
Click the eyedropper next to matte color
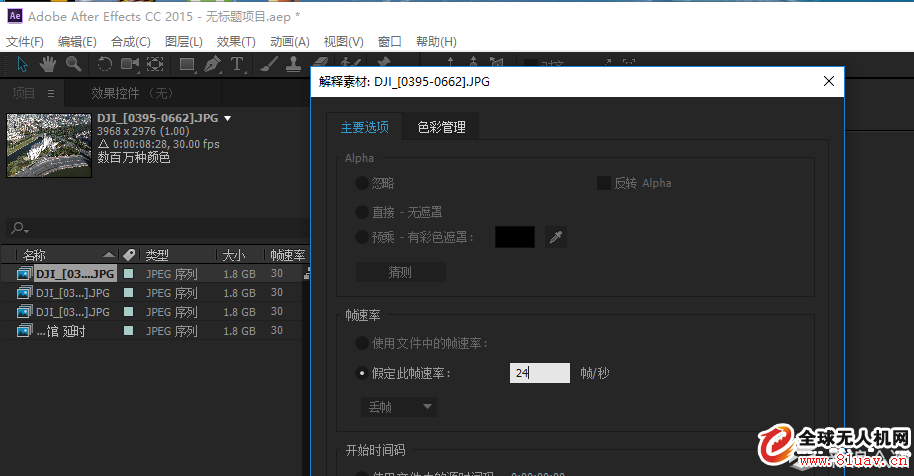pyautogui.click(x=556, y=237)
